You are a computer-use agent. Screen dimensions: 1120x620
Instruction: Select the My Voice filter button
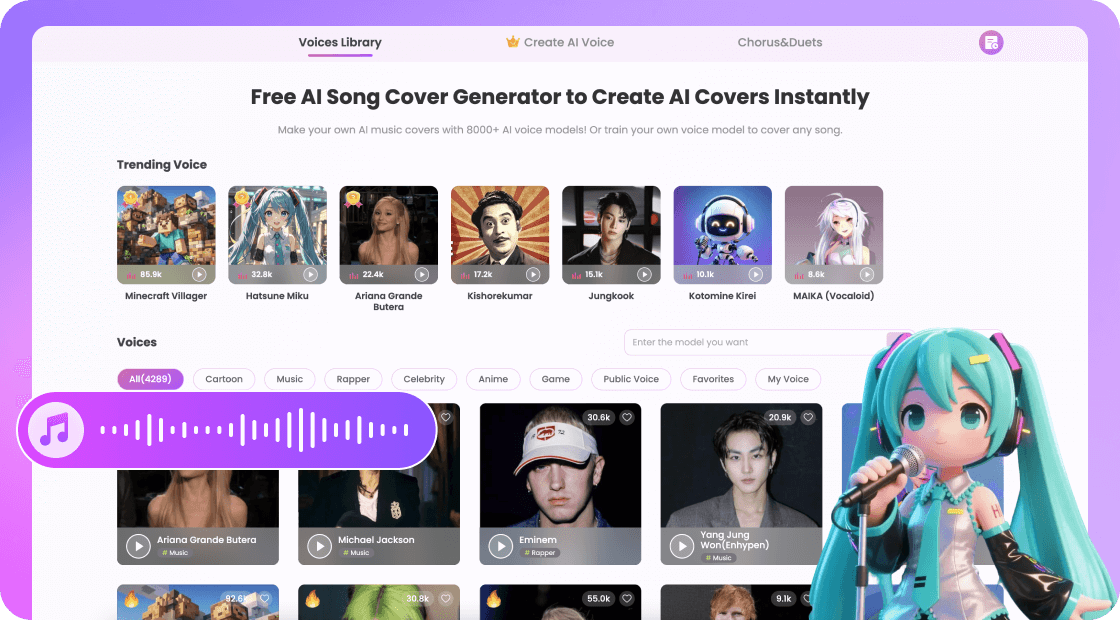coord(788,379)
